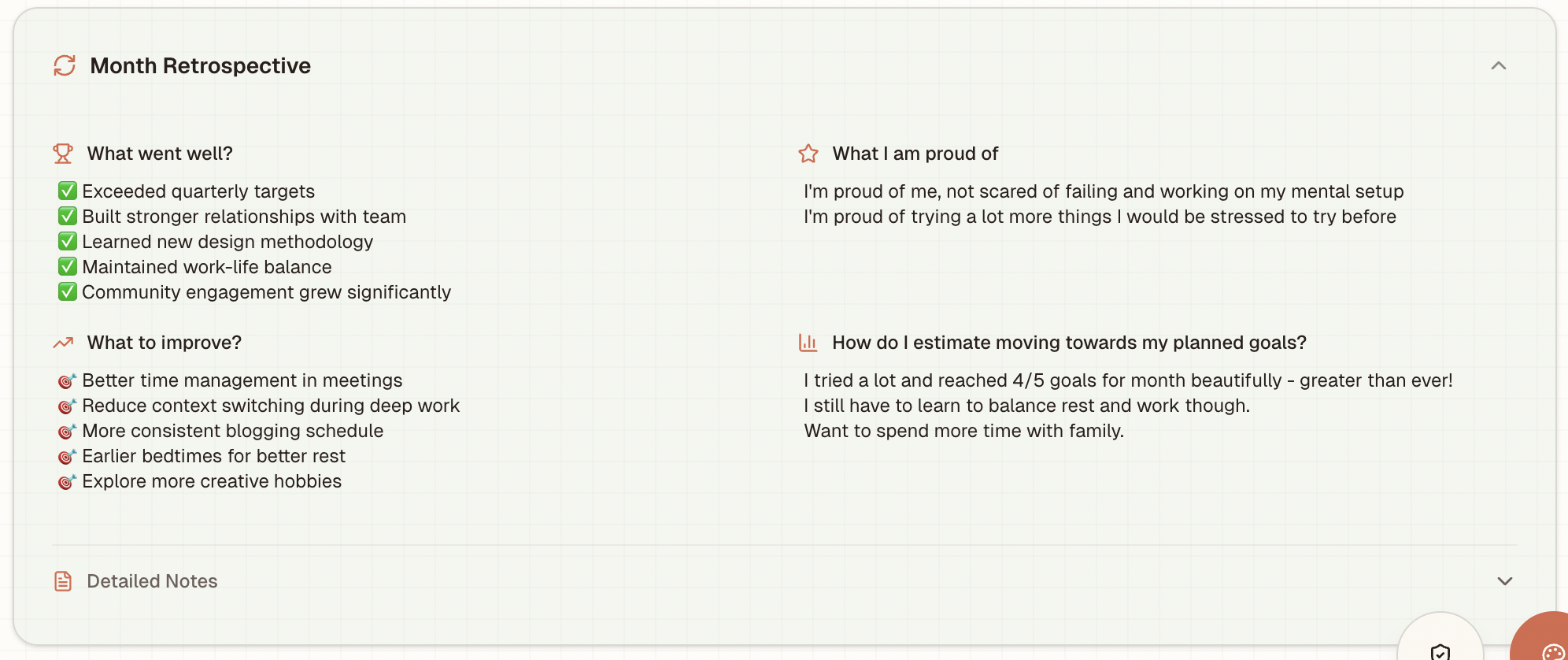Click the Month Retrospective title

click(200, 66)
